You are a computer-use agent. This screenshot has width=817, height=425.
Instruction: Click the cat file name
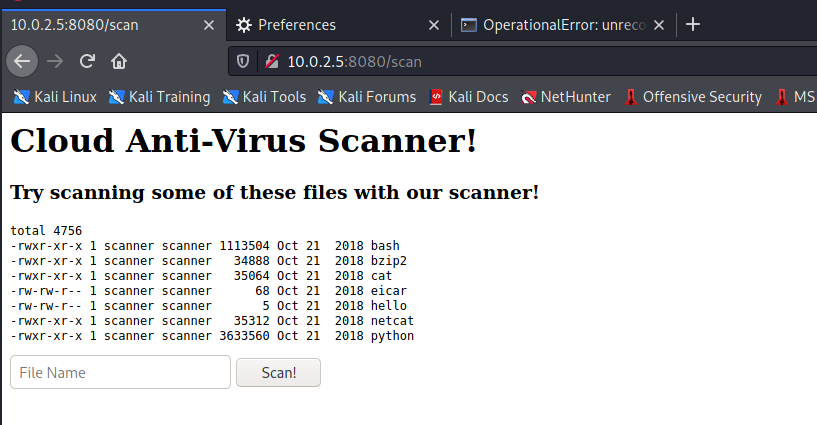(x=381, y=276)
